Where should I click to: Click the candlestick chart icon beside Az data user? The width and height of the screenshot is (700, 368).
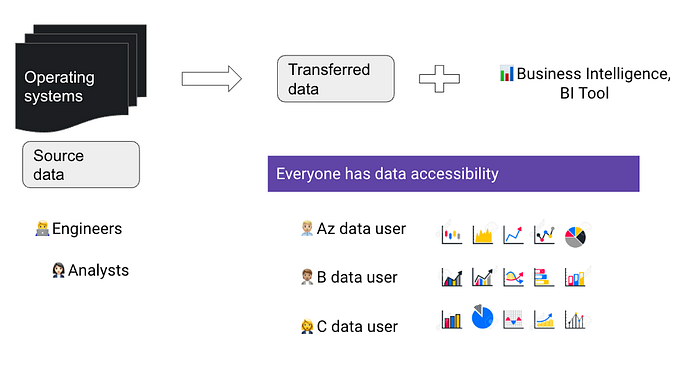pyautogui.click(x=451, y=235)
